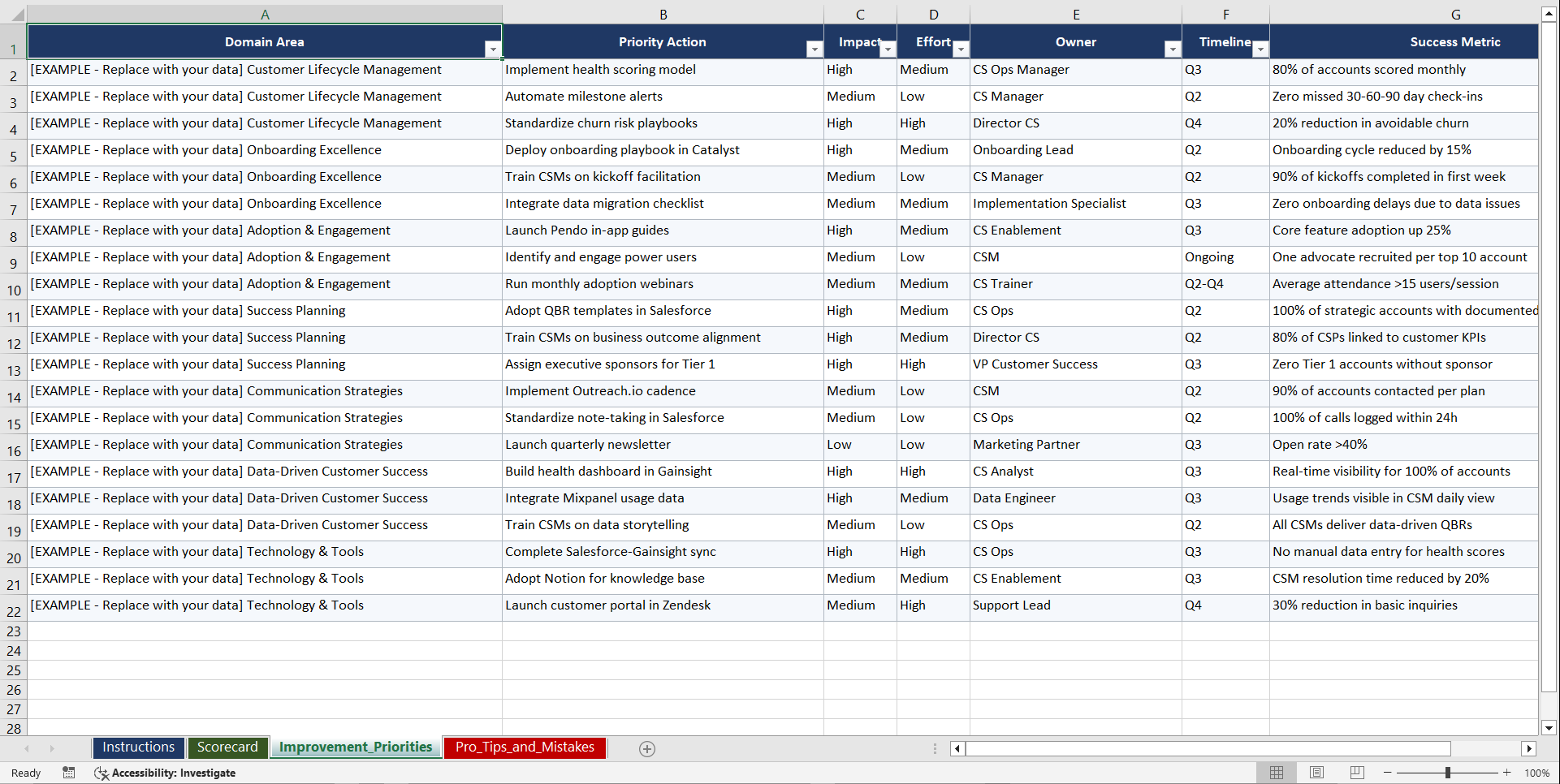
Task: Select column G by clicking its header
Action: pos(1454,14)
